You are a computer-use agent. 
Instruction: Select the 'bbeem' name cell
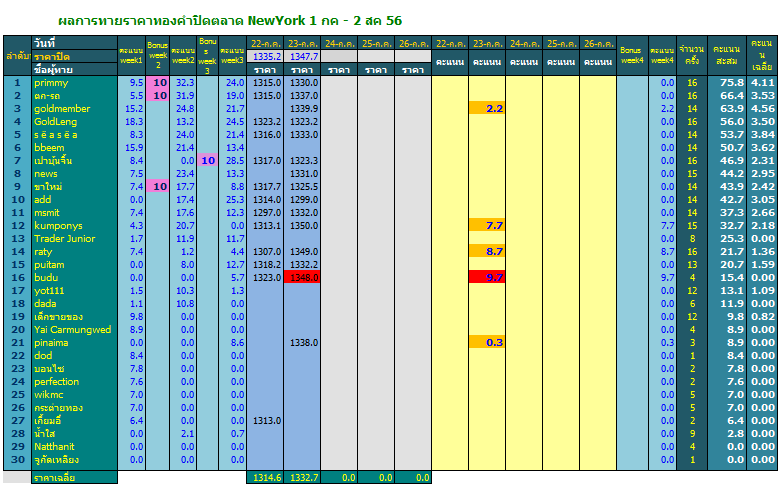click(x=74, y=147)
